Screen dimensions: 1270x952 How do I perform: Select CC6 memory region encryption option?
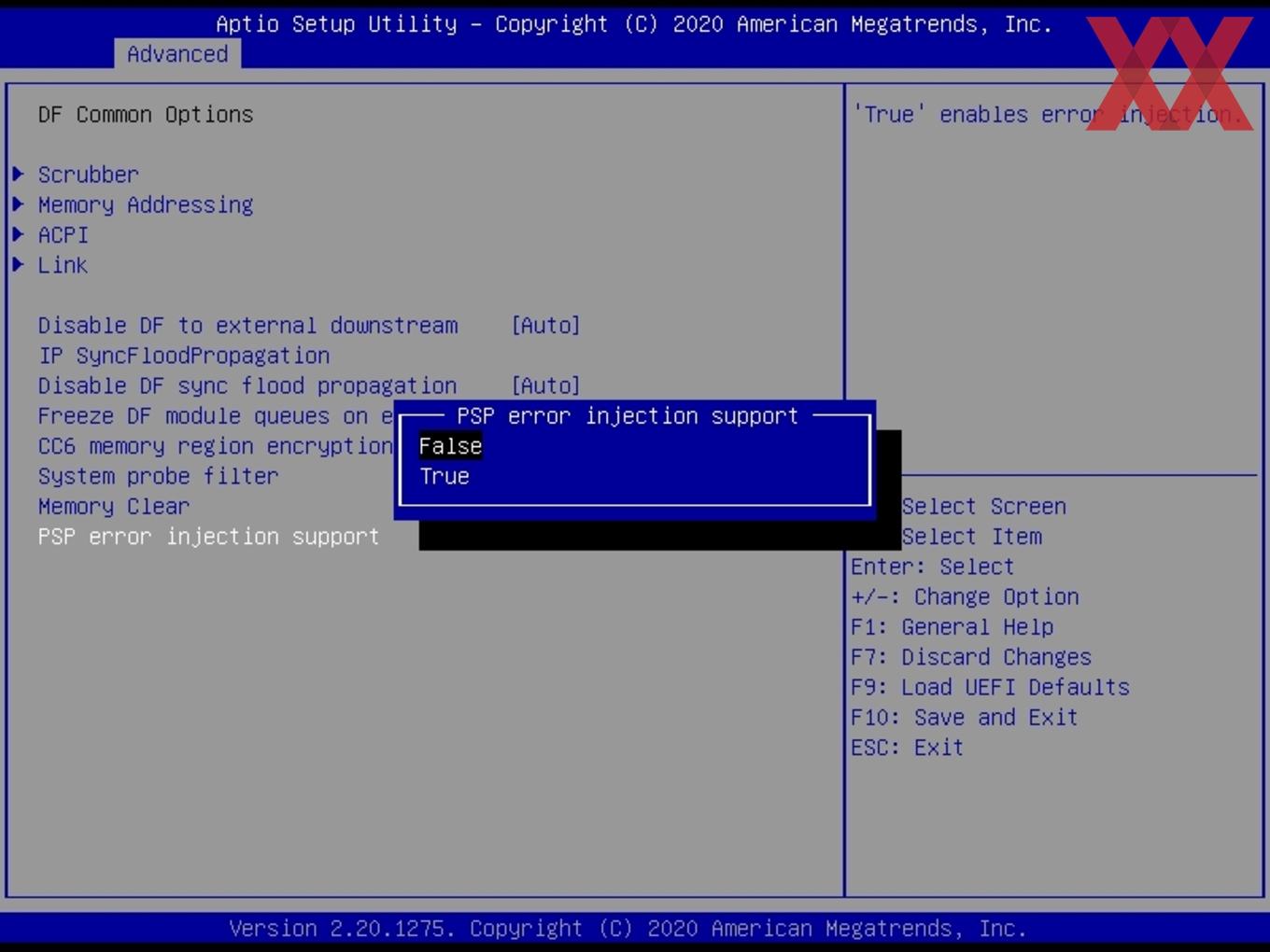(216, 446)
